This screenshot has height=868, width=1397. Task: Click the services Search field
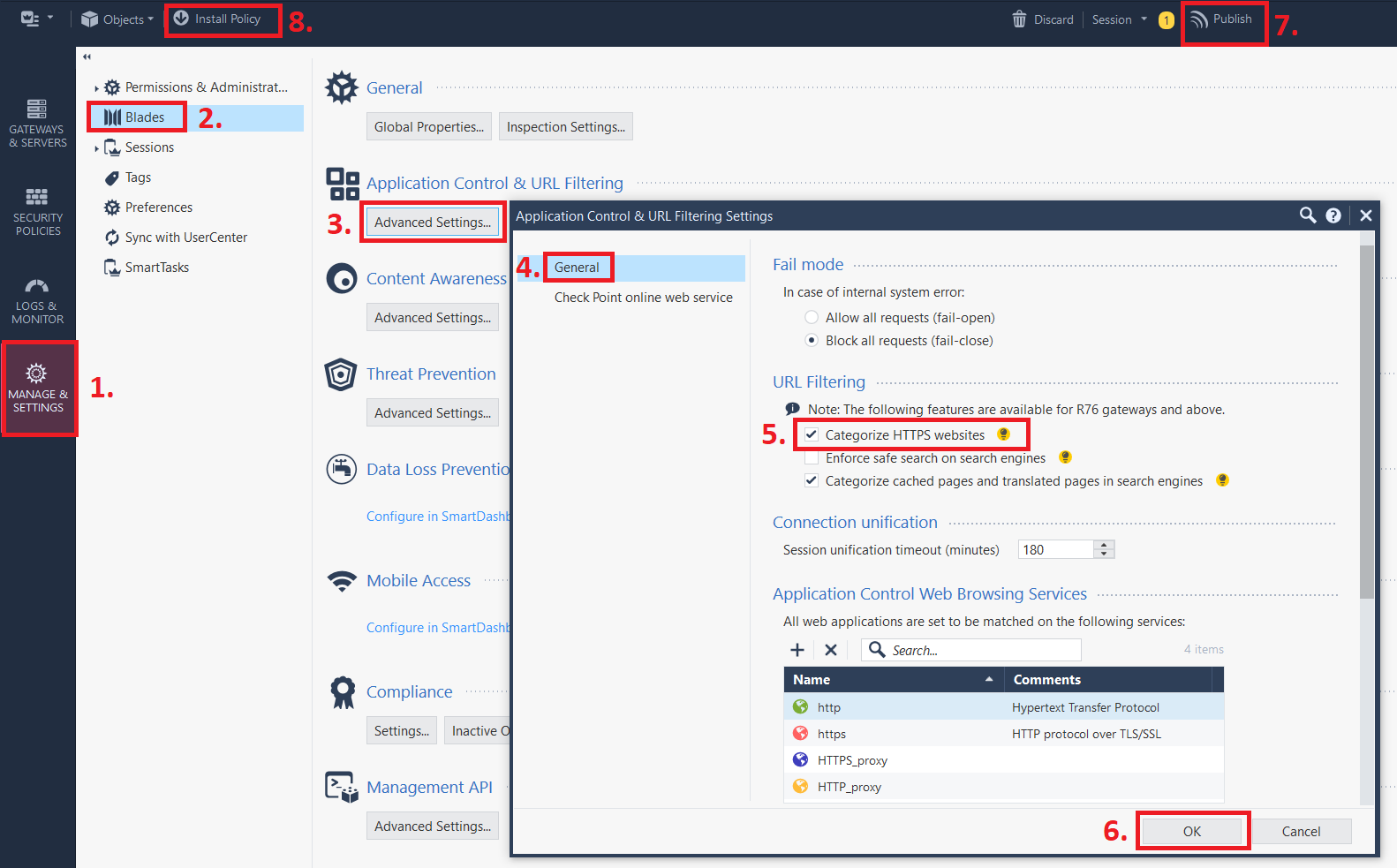coord(971,650)
